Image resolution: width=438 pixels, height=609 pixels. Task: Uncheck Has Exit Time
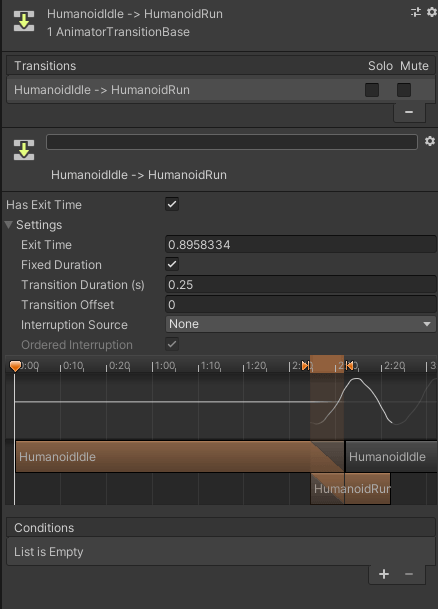172,204
